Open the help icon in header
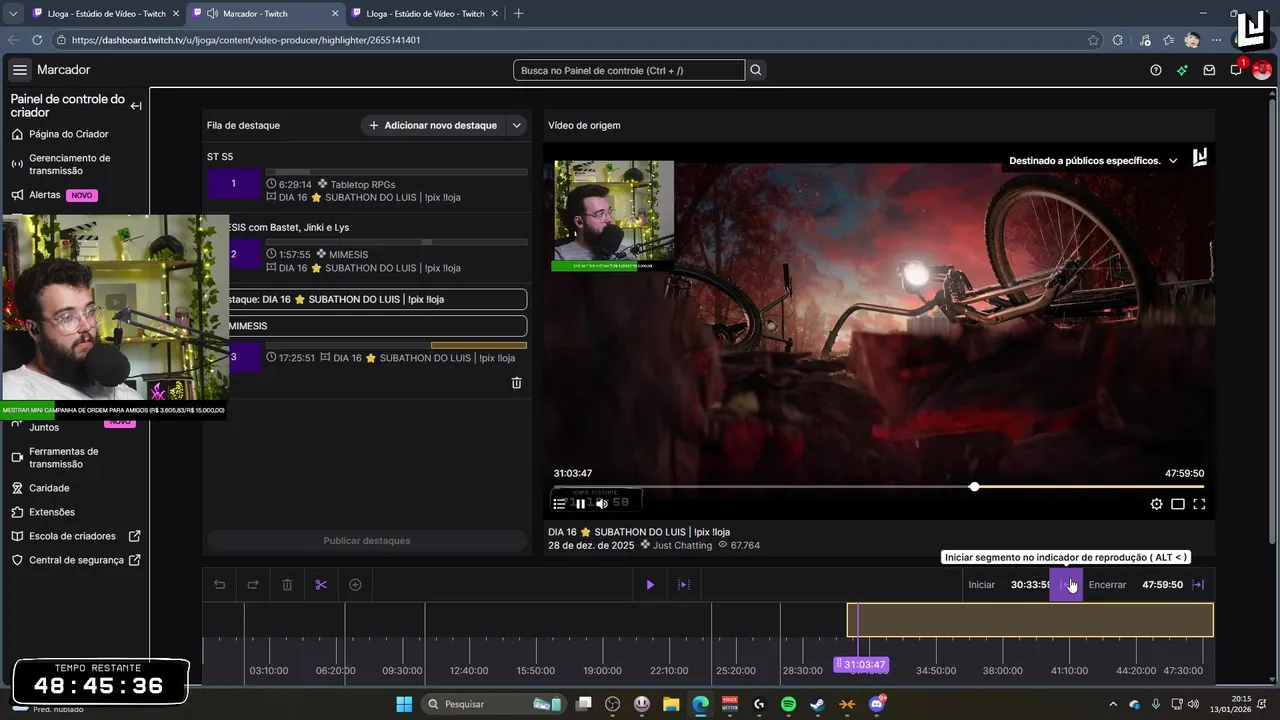Image resolution: width=1280 pixels, height=720 pixels. pos(1156,70)
